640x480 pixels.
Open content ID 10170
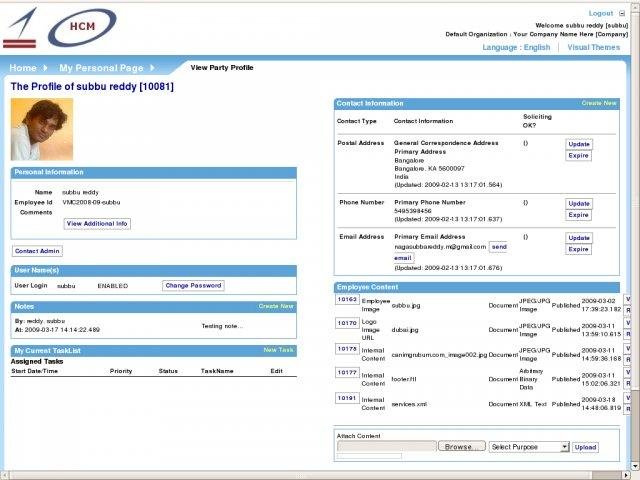(347, 323)
